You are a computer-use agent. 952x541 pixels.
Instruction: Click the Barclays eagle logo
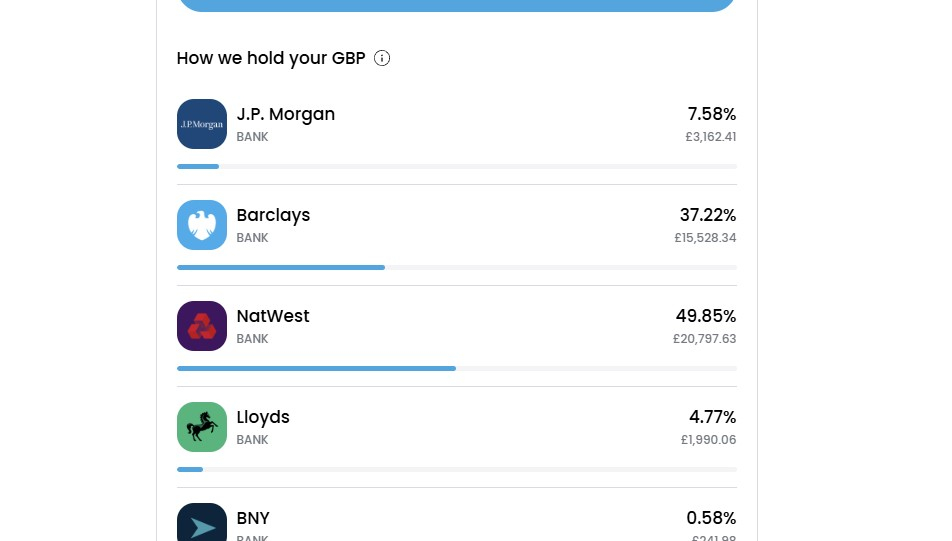pyautogui.click(x=202, y=225)
